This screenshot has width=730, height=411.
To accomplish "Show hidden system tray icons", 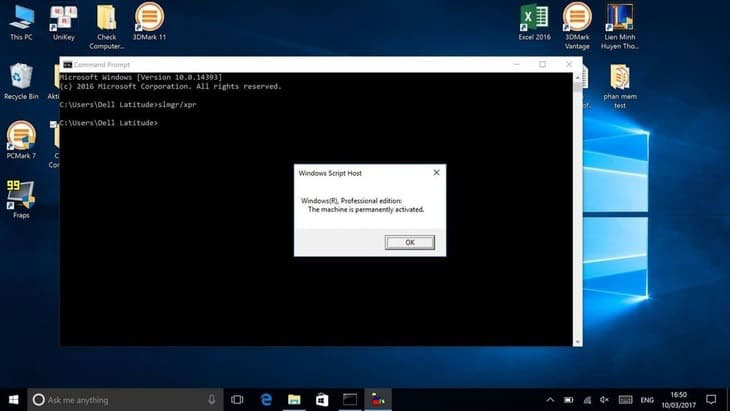I will (550, 400).
